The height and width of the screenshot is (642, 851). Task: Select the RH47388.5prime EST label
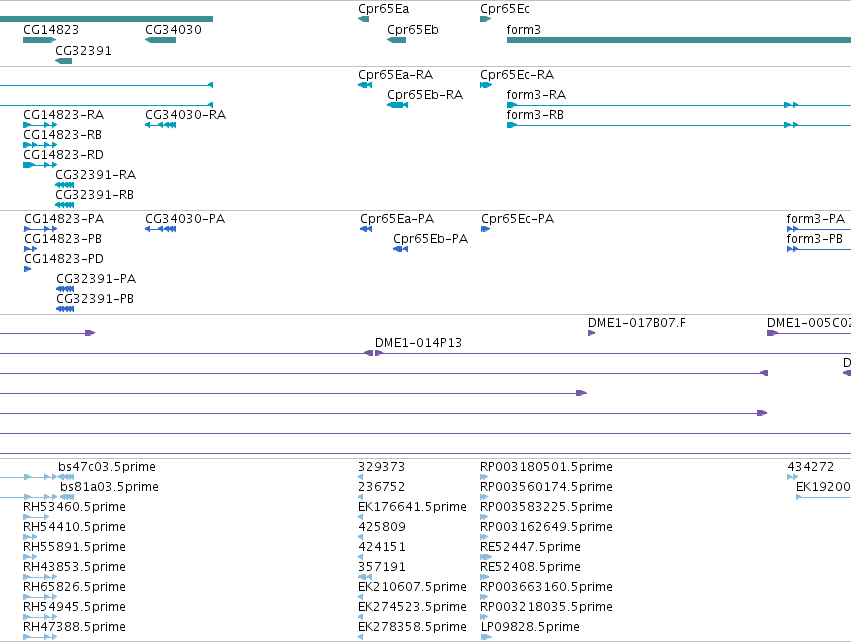74,627
